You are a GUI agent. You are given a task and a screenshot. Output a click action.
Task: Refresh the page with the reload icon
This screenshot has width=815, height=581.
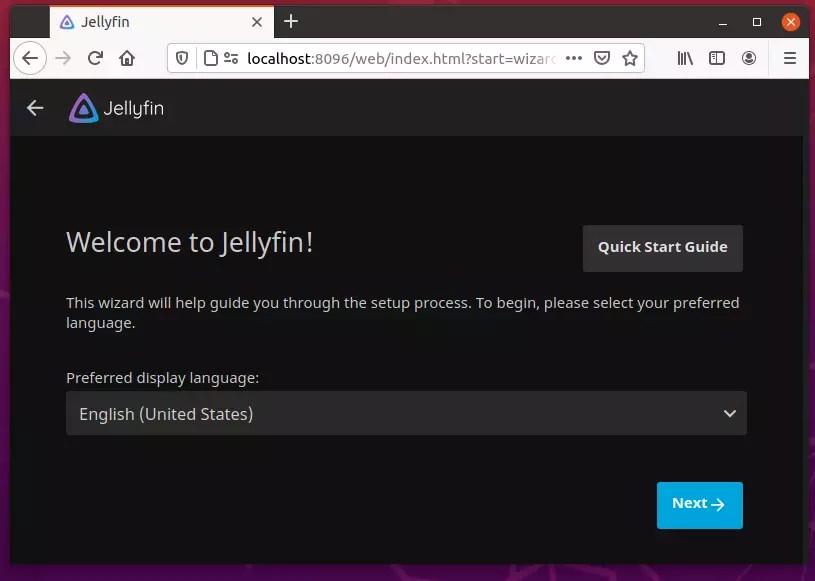(94, 58)
